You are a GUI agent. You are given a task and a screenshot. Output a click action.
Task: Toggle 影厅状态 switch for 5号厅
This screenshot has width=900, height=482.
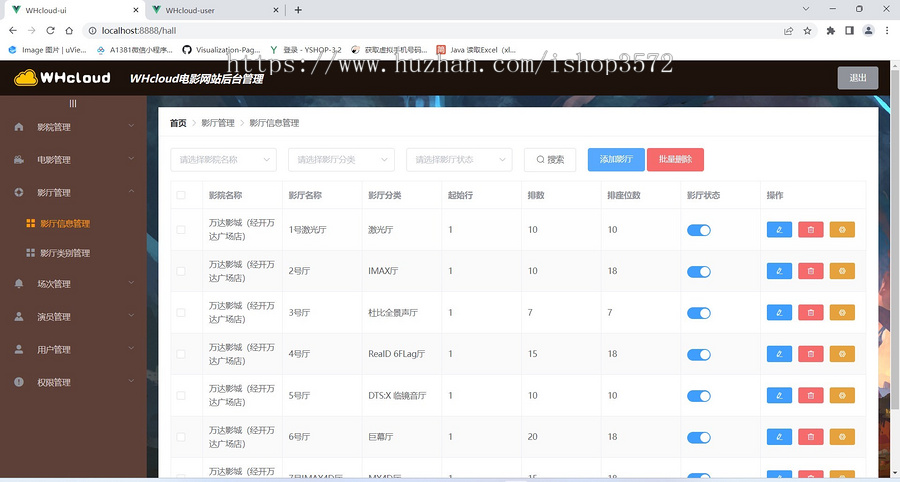point(699,396)
